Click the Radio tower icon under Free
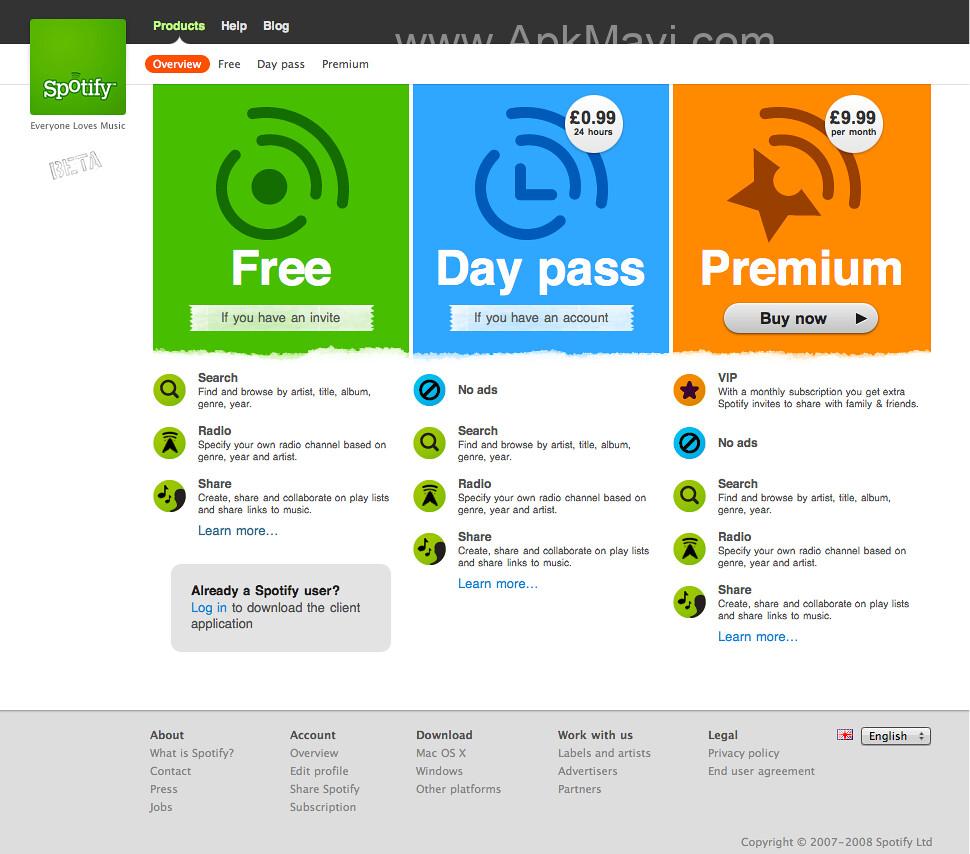Viewport: 970px width, 854px height. click(169, 443)
